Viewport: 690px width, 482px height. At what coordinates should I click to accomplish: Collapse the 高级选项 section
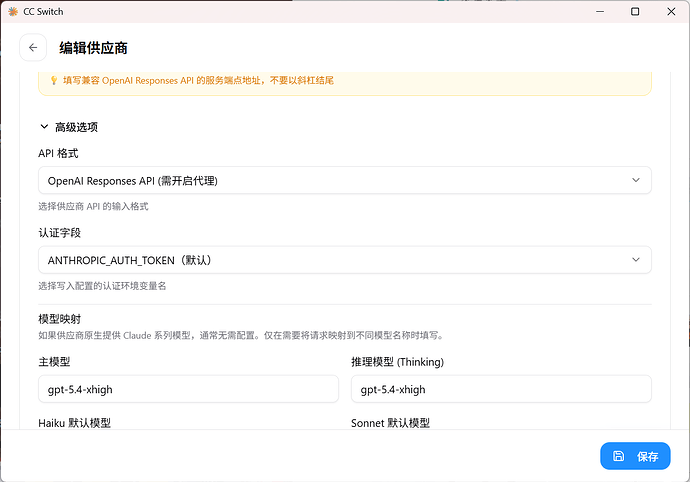point(69,127)
